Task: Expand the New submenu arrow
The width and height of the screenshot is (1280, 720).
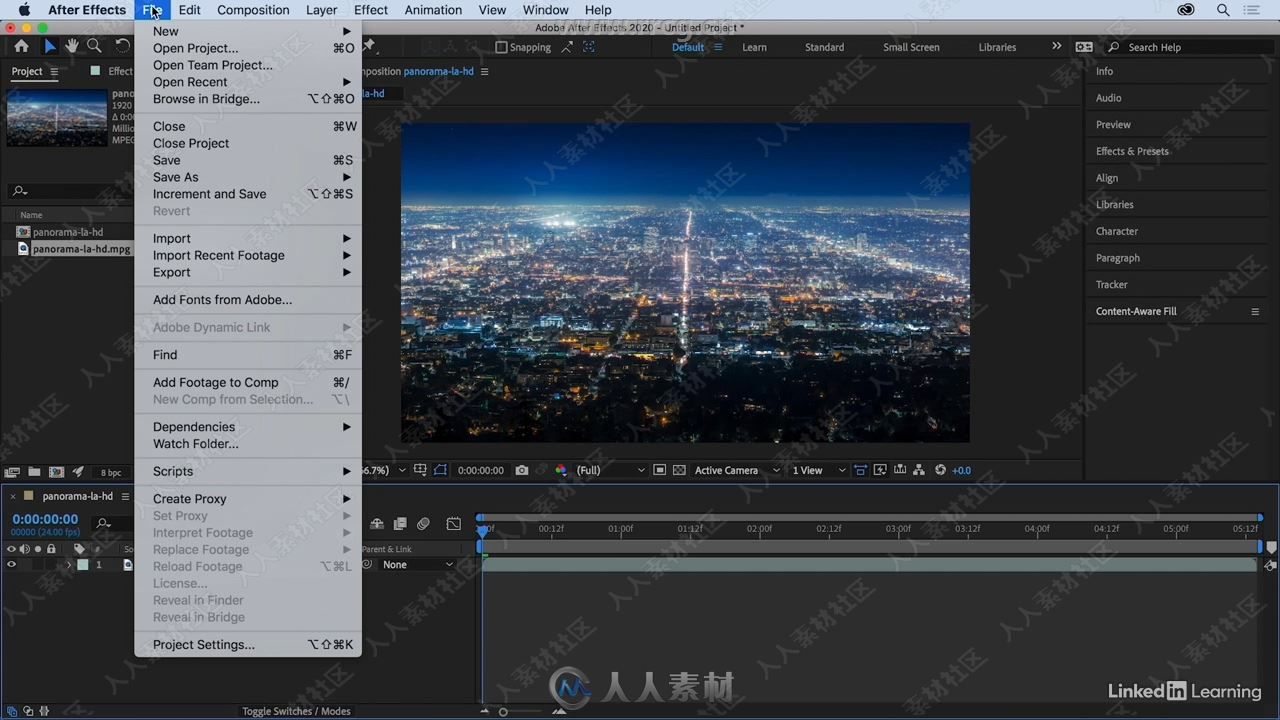Action: (347, 31)
